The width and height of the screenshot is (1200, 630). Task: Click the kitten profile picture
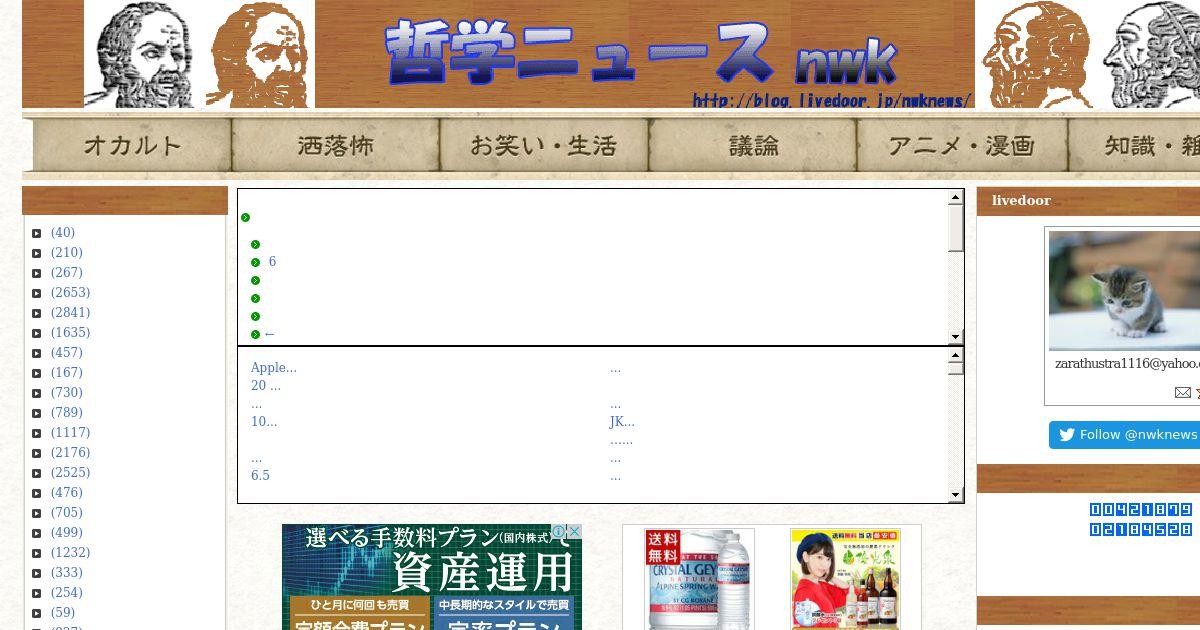click(1124, 291)
